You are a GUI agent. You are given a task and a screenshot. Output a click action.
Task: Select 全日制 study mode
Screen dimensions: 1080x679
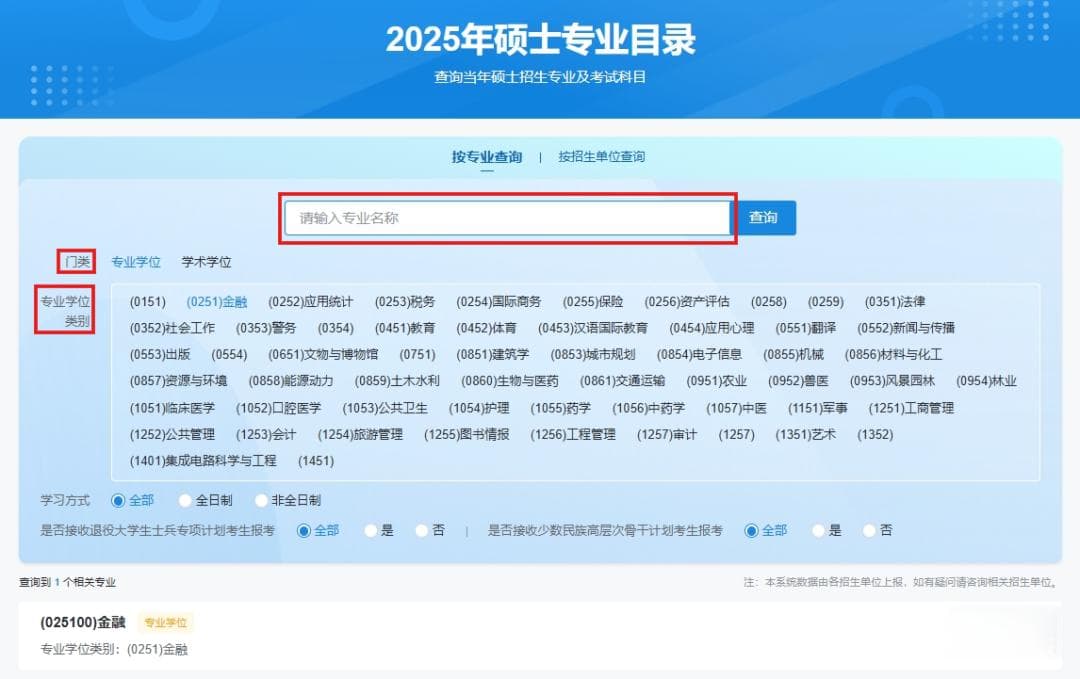(x=205, y=501)
